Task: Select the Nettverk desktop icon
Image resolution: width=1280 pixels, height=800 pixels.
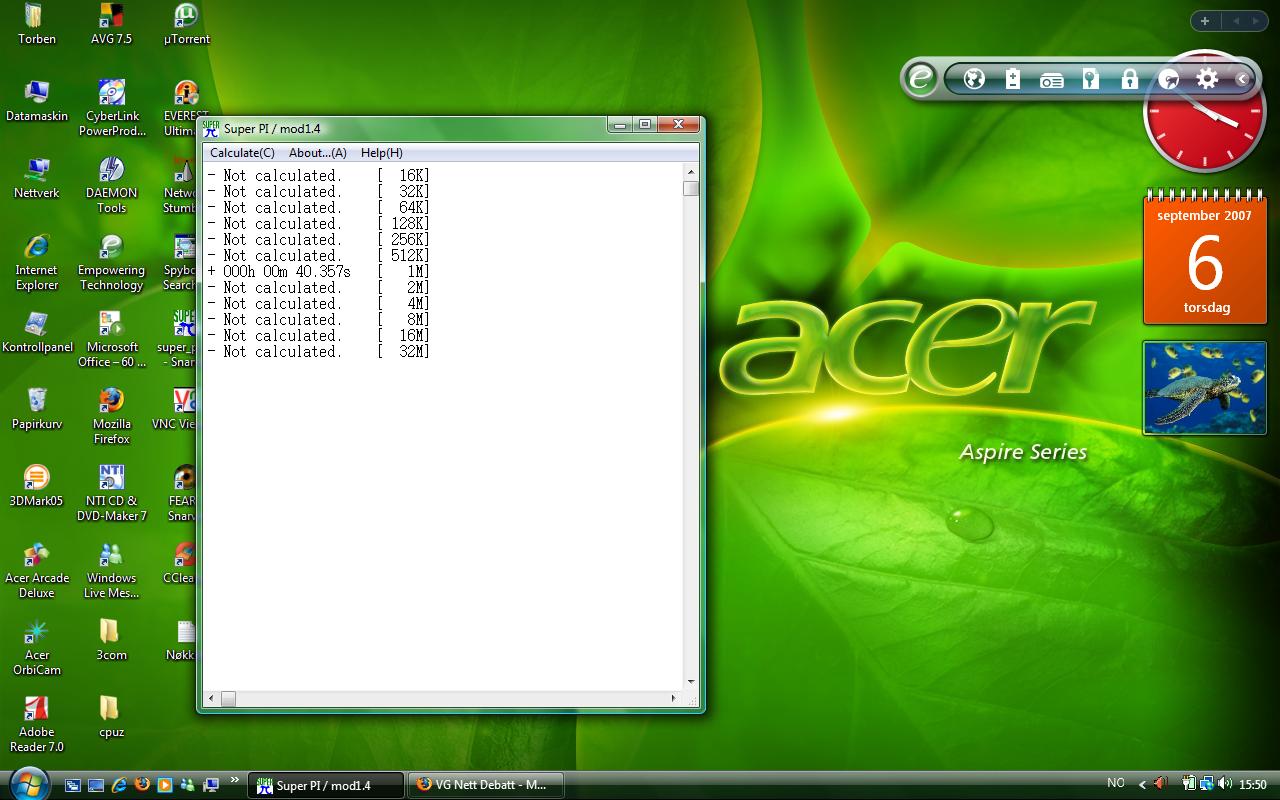Action: 37,179
